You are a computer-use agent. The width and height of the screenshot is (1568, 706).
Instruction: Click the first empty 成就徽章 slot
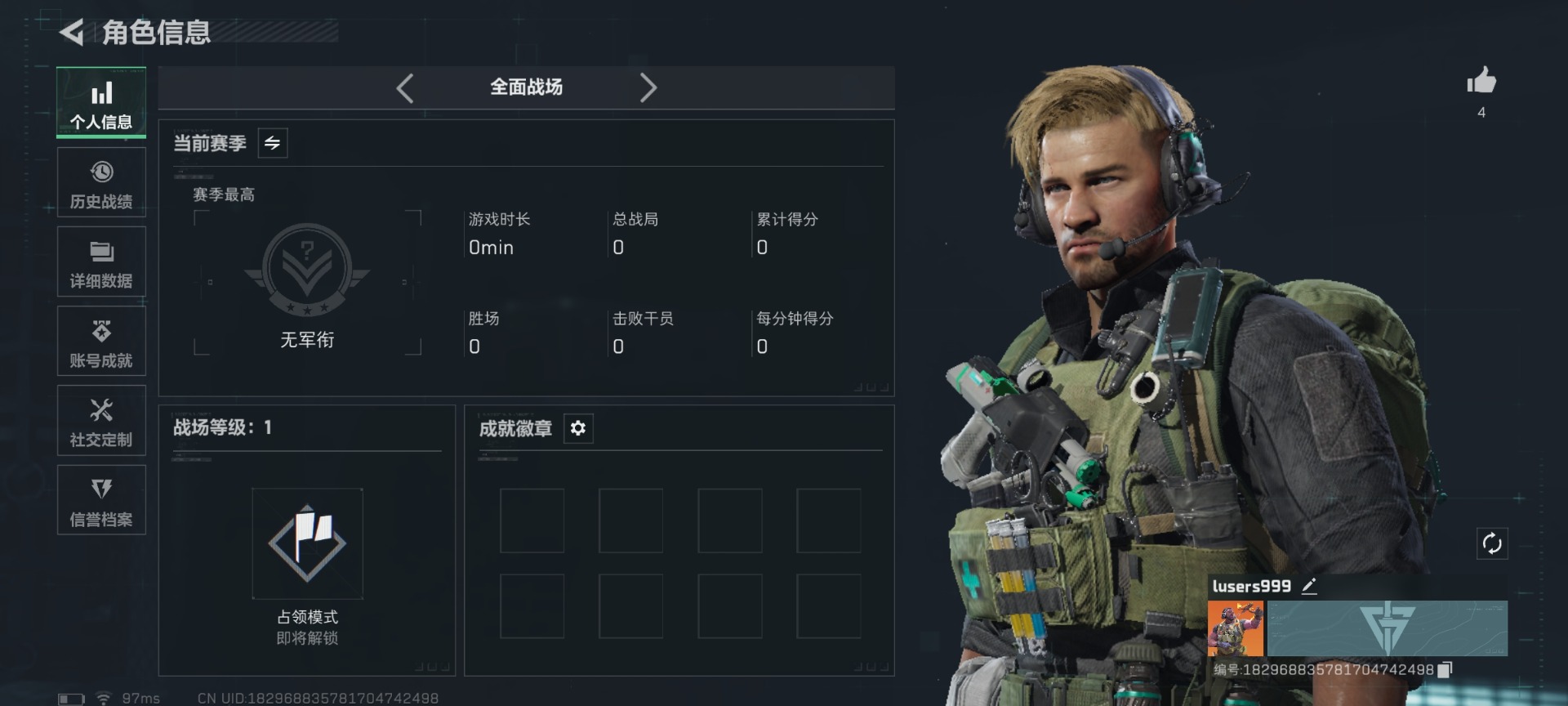[x=532, y=521]
